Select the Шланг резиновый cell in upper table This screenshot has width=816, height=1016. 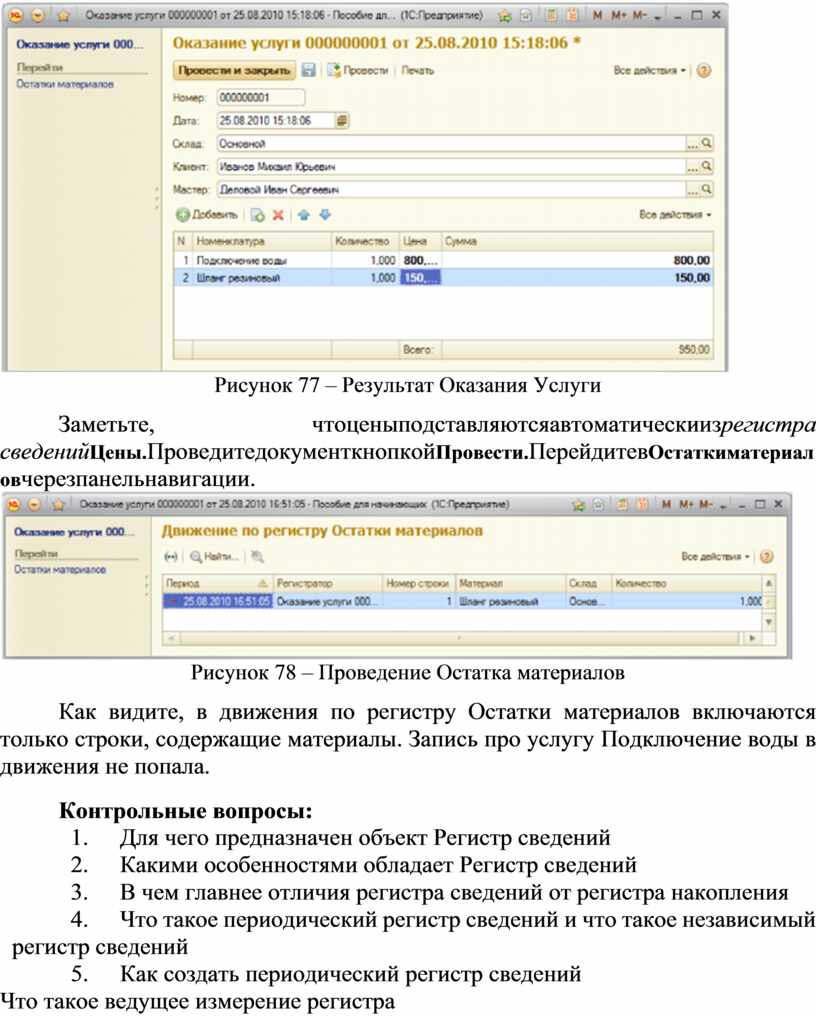(262, 278)
